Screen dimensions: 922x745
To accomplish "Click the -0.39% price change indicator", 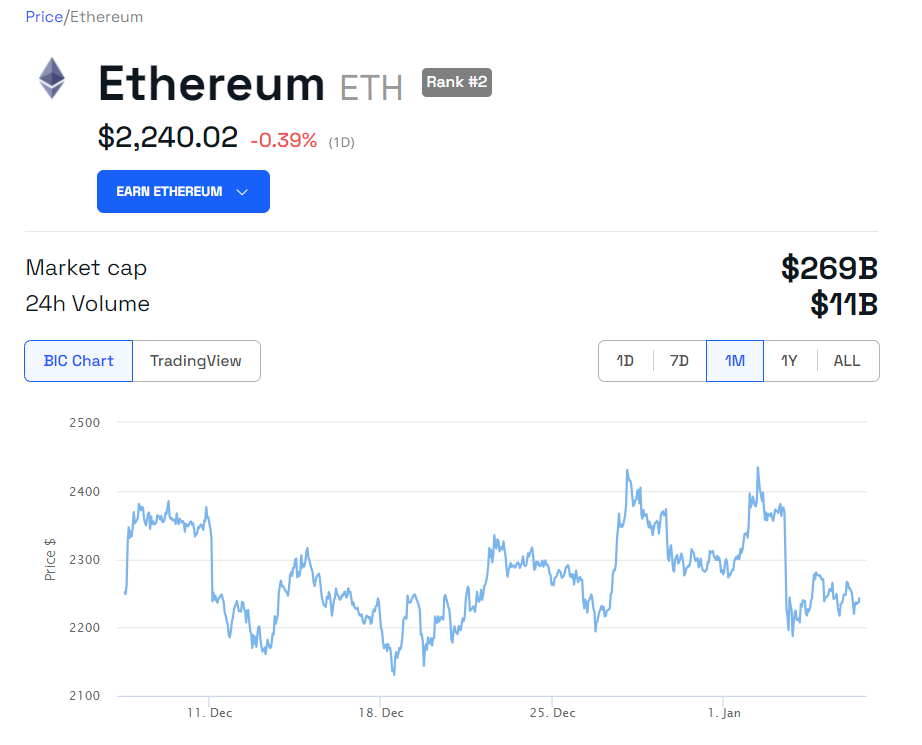I will (283, 141).
